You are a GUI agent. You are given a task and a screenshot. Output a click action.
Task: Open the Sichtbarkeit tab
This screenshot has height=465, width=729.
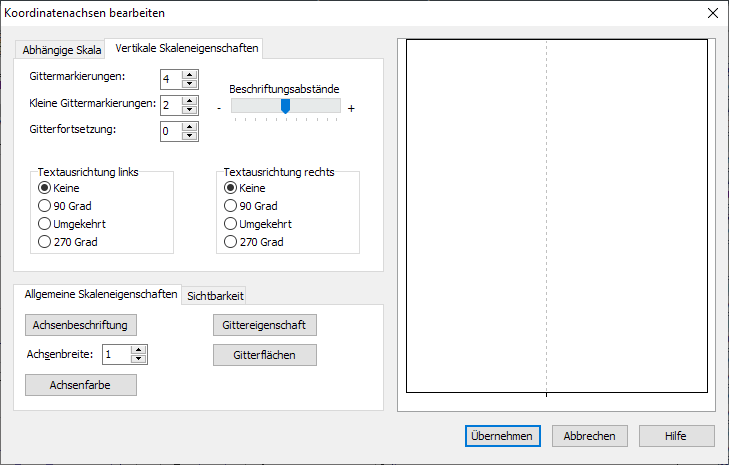(x=215, y=295)
